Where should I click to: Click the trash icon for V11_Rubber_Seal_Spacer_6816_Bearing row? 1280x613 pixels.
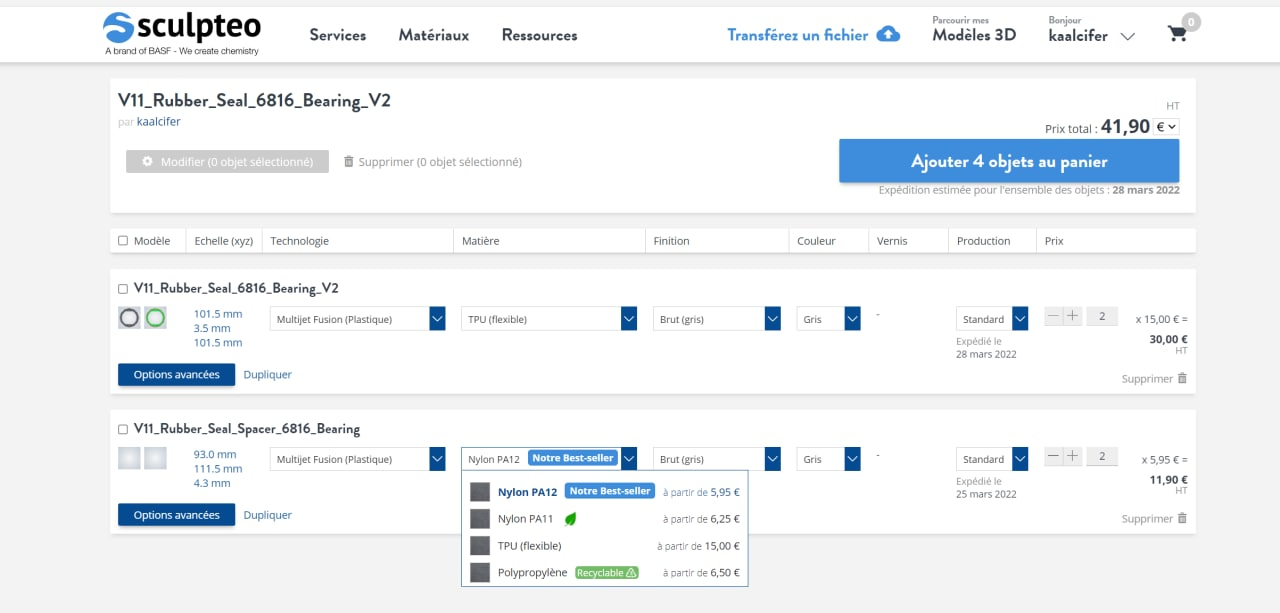tap(1182, 518)
